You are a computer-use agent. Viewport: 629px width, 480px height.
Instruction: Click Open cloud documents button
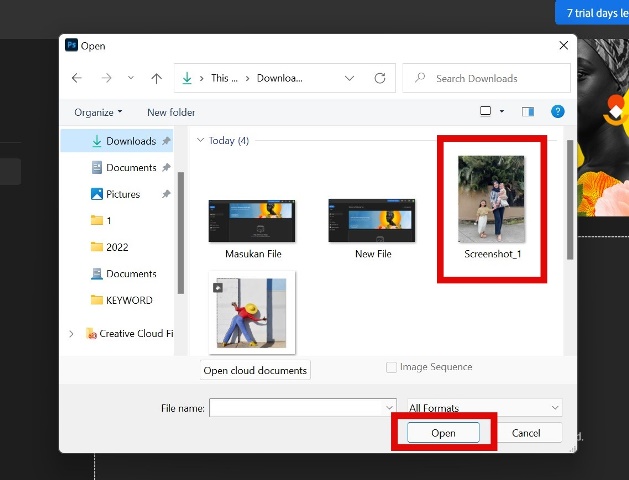pyautogui.click(x=256, y=370)
